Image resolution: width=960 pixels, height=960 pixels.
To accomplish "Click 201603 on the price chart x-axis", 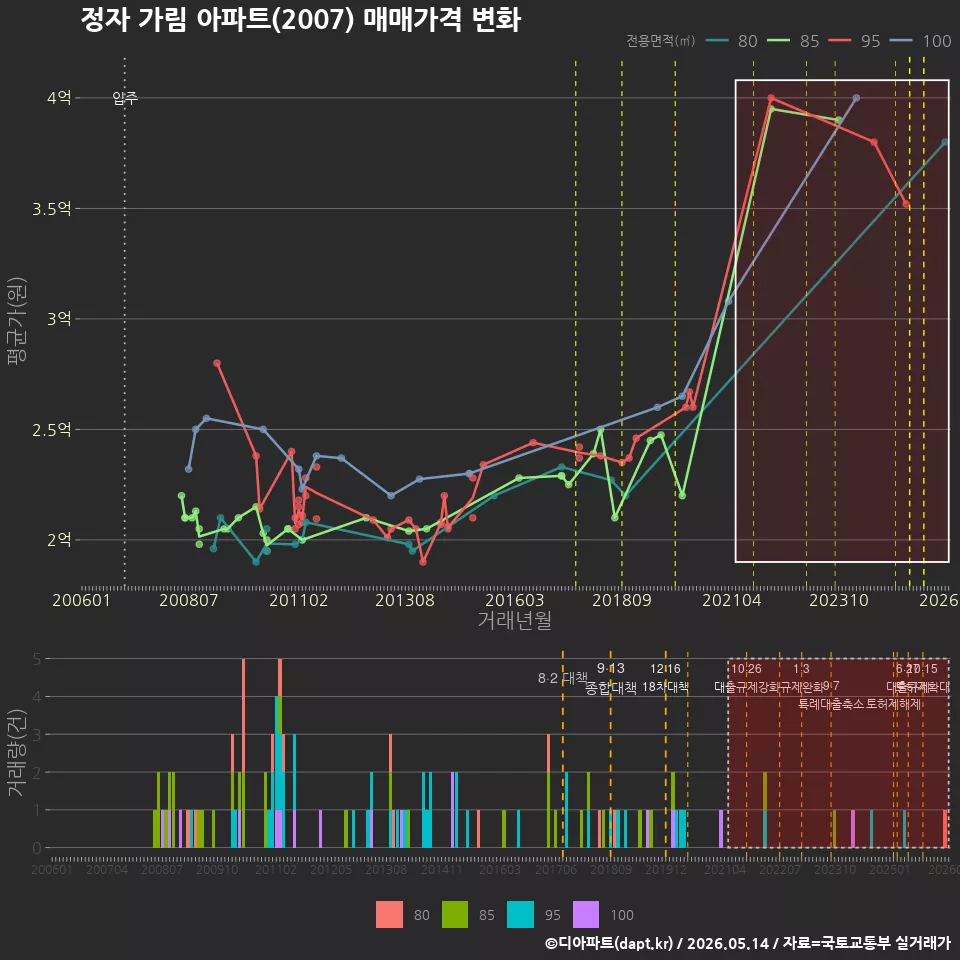I will click(x=514, y=600).
